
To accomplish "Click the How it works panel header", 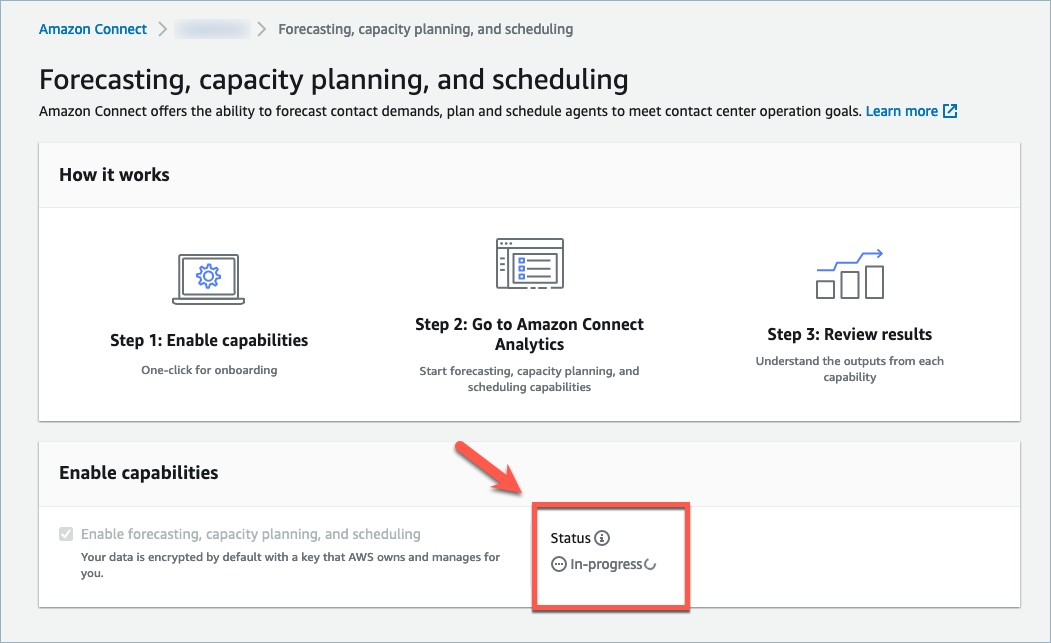I will (x=114, y=175).
